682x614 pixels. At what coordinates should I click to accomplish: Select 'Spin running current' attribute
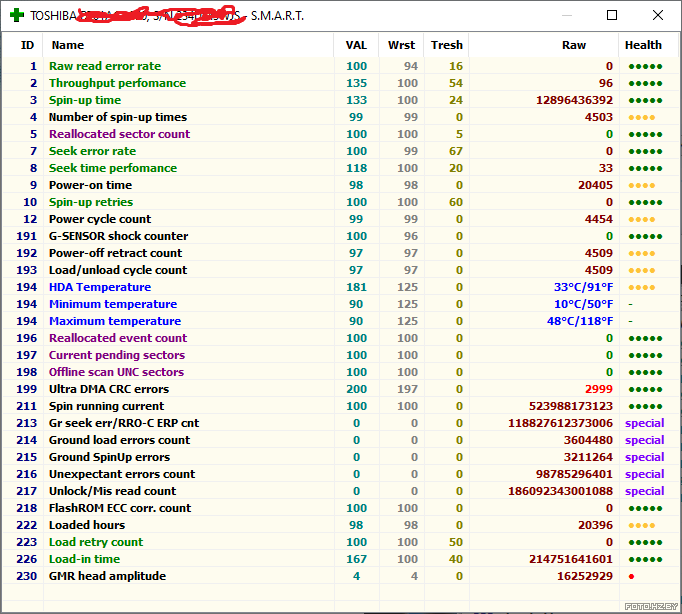107,406
